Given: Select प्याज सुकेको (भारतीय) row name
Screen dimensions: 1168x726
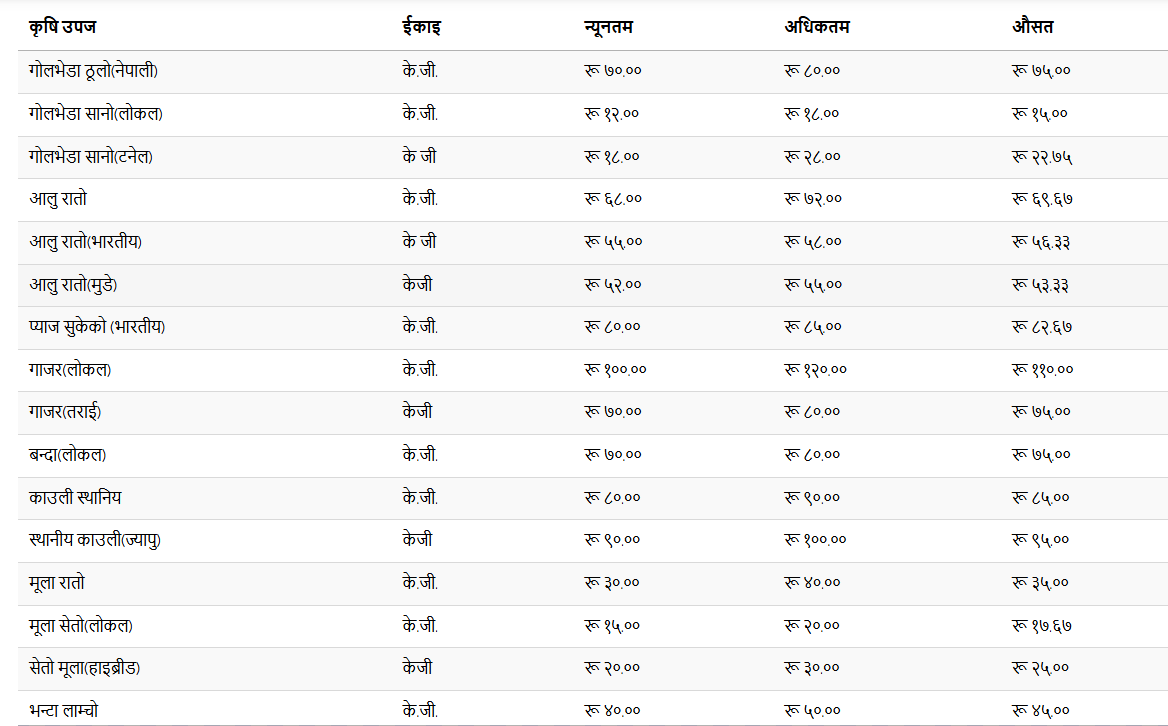Looking at the screenshot, I should 97,327.
